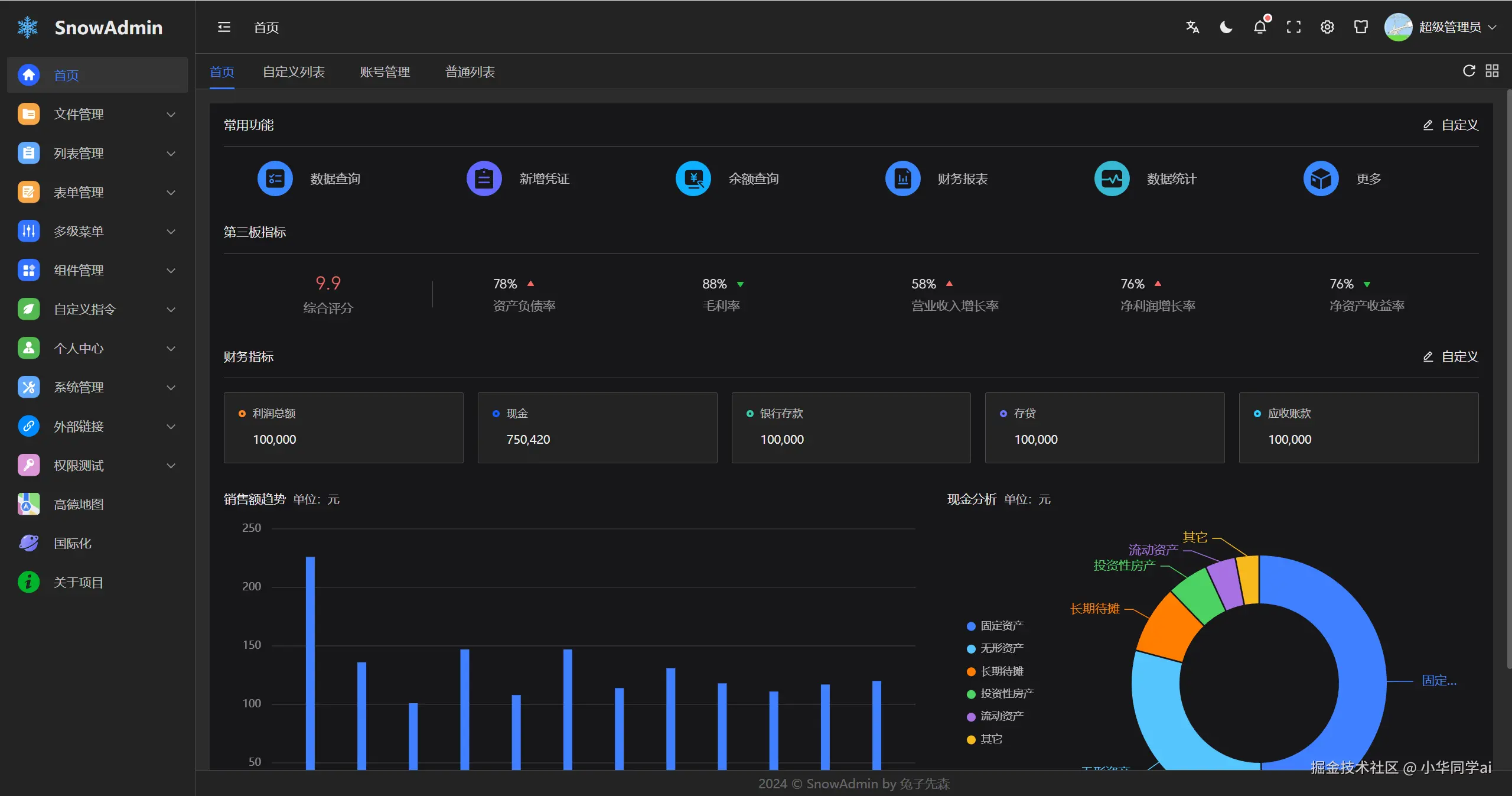Collapse sidebar with menu fold icon
Screen dimensions: 1512x796
(x=224, y=27)
